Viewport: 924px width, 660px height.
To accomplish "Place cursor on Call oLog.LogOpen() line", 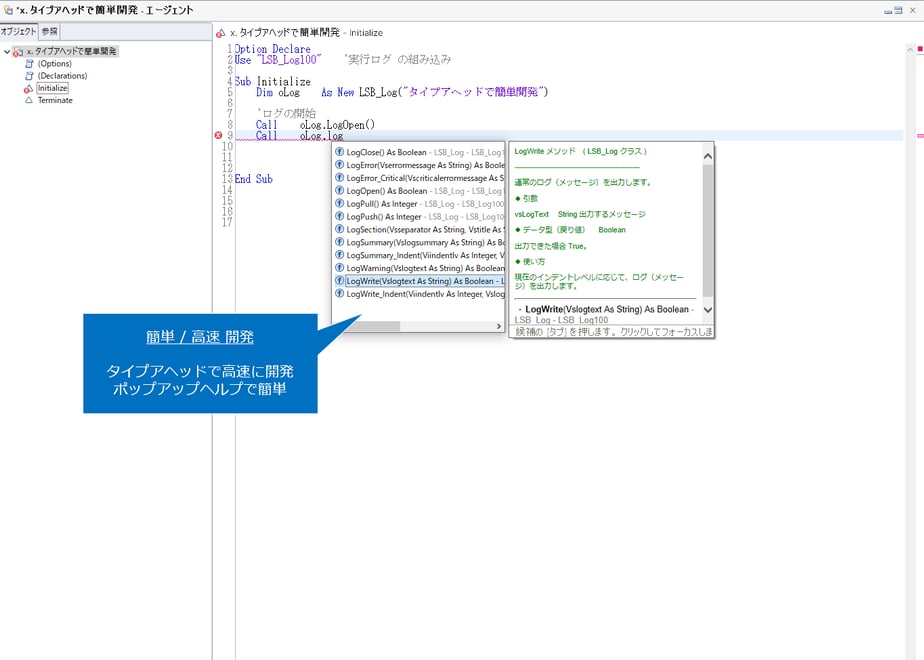I will point(315,125).
